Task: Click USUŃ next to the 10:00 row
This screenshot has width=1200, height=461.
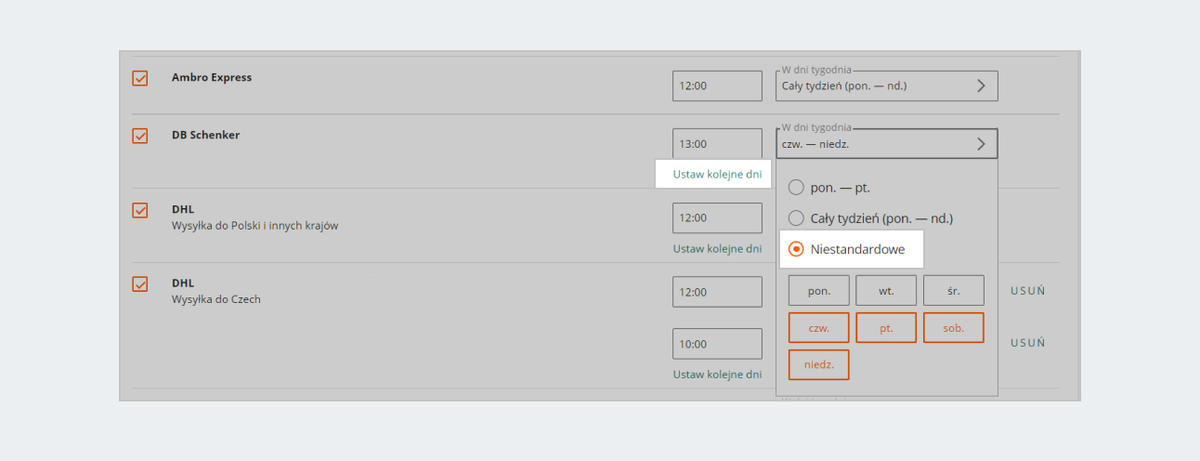Action: (1028, 343)
